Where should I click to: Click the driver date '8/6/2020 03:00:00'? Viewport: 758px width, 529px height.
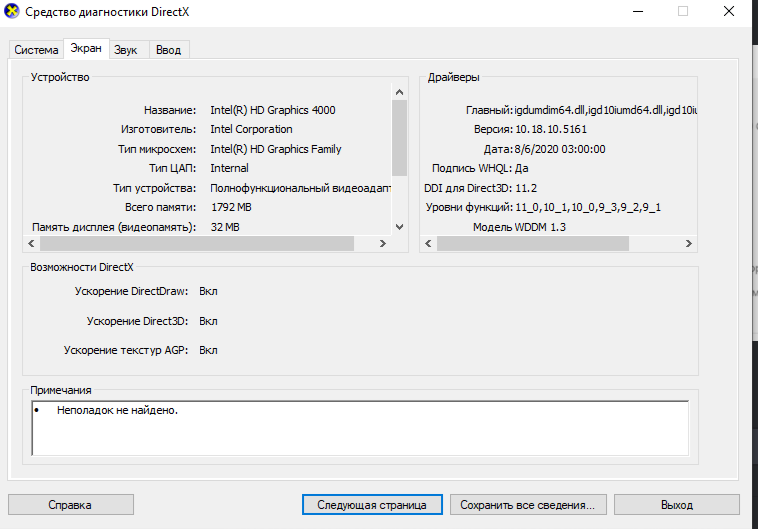tap(560, 149)
